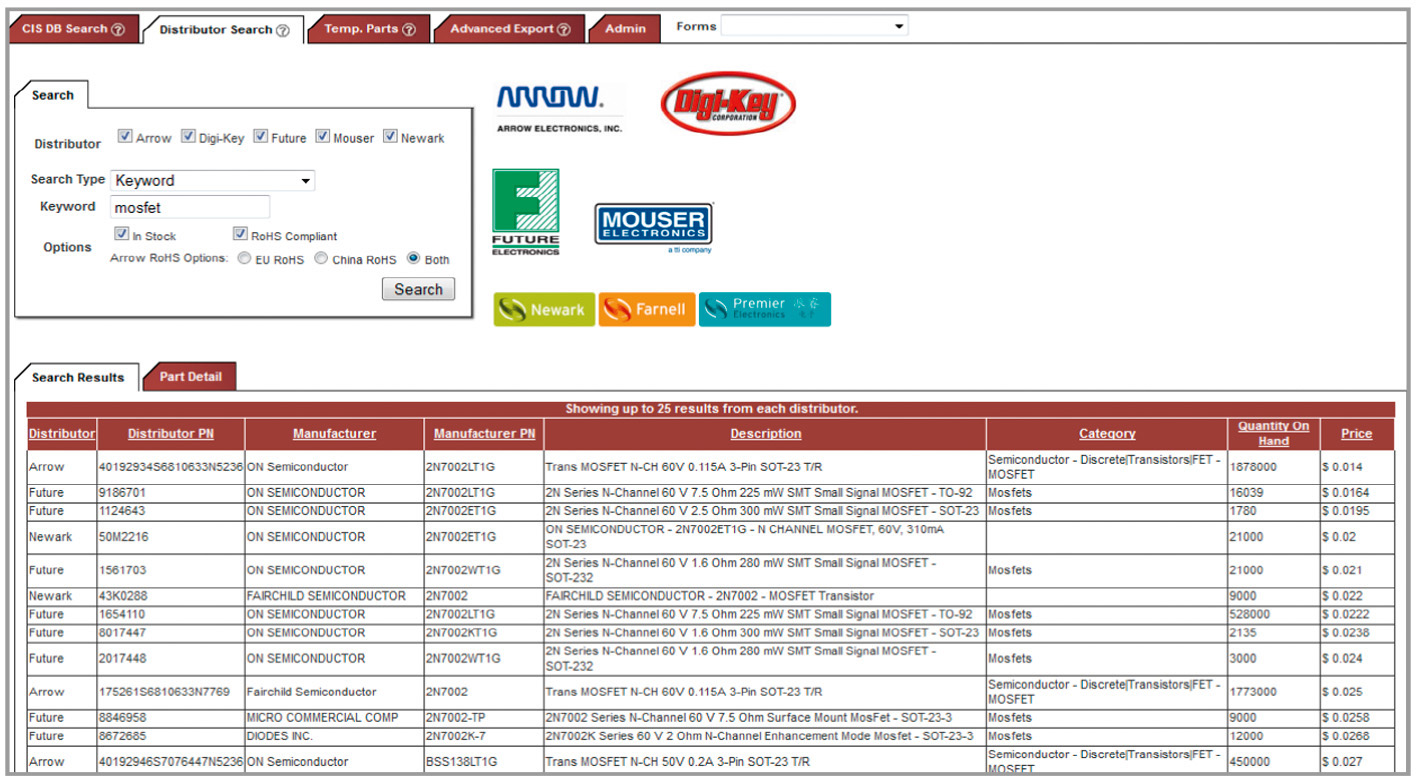Click DIODES INC. manufacturer cell
This screenshot has width=1416, height=781.
coord(334,736)
